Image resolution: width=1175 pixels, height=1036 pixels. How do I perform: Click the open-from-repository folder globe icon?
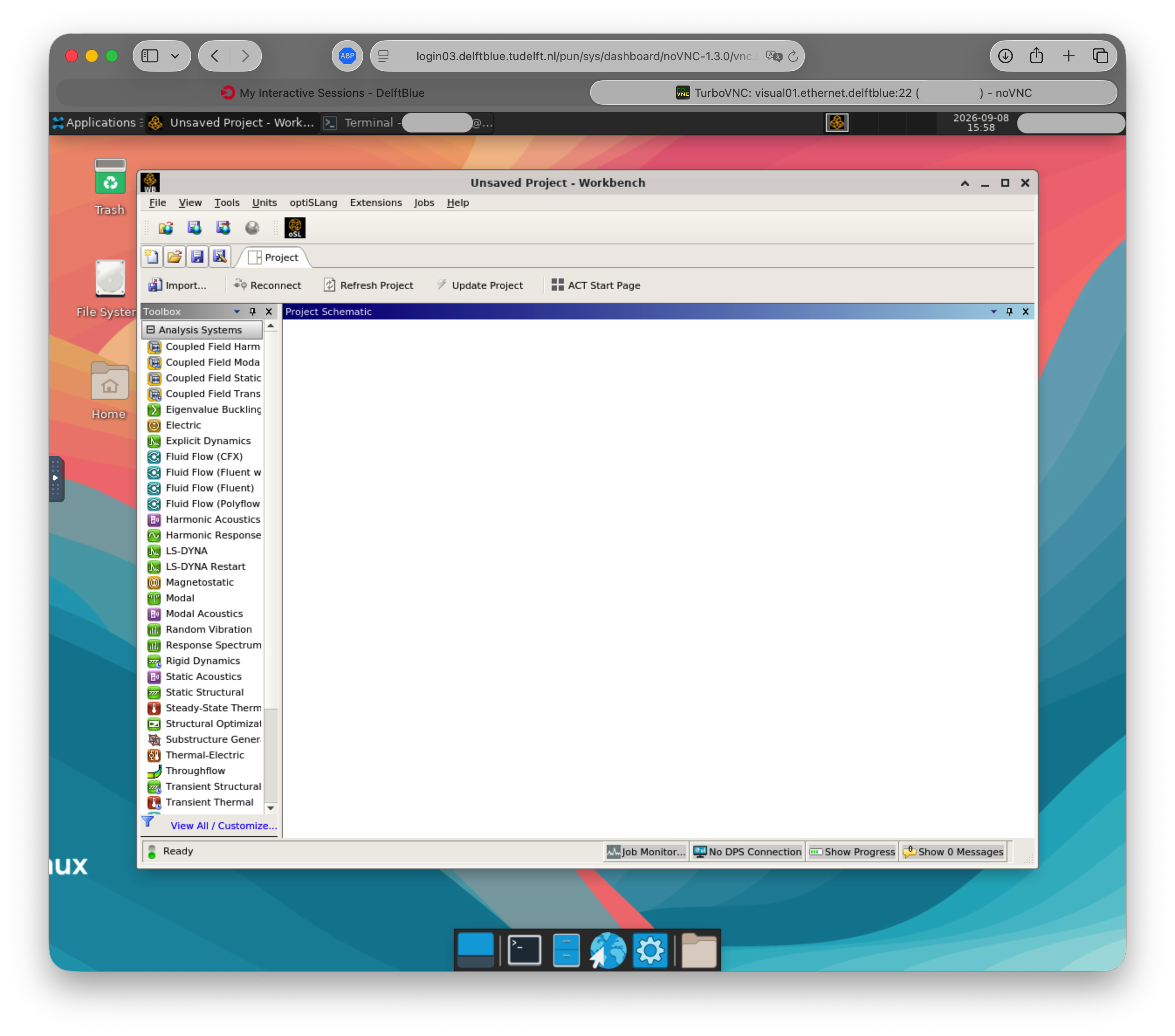[166, 228]
